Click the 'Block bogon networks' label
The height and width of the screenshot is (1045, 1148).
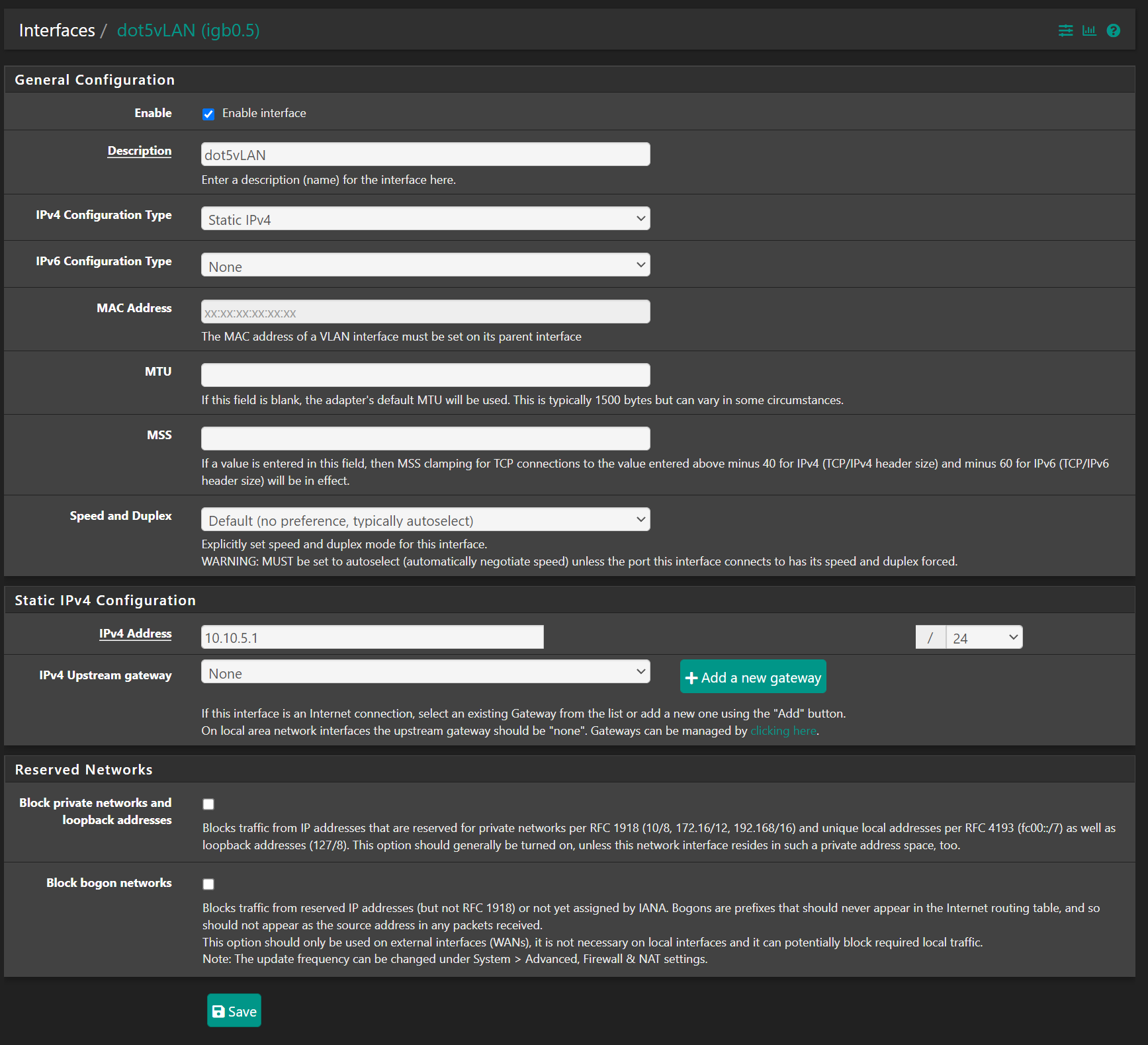(109, 883)
